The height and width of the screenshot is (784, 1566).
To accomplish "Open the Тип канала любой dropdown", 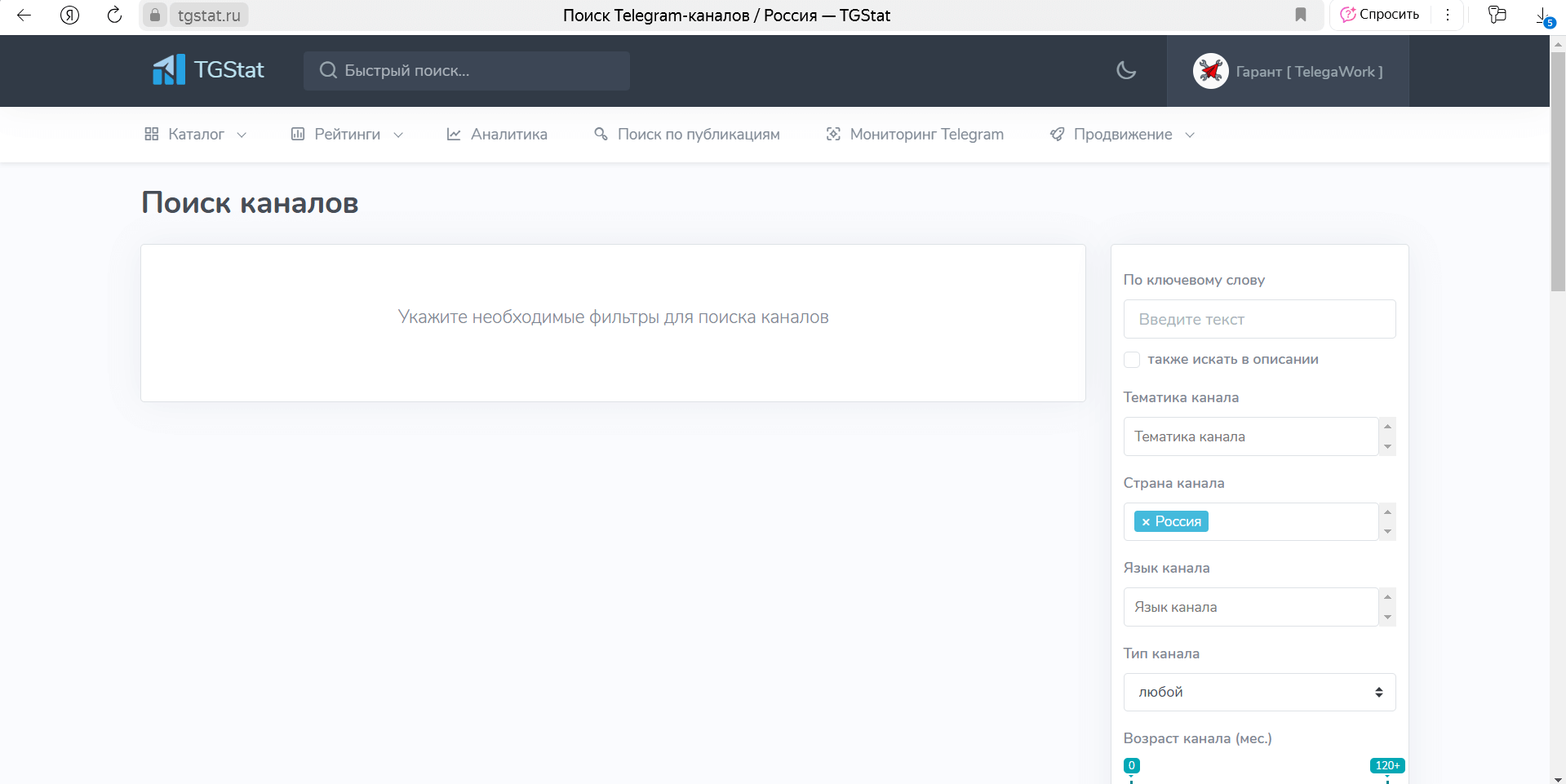I will pos(1259,692).
